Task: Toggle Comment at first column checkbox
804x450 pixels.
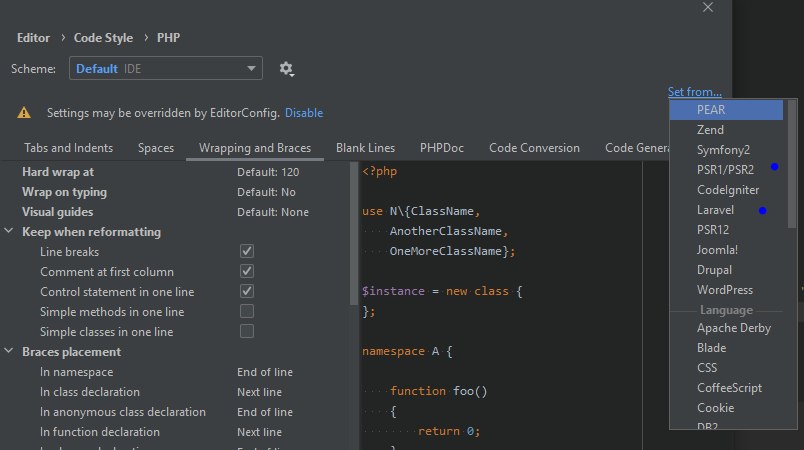Action: [x=247, y=272]
